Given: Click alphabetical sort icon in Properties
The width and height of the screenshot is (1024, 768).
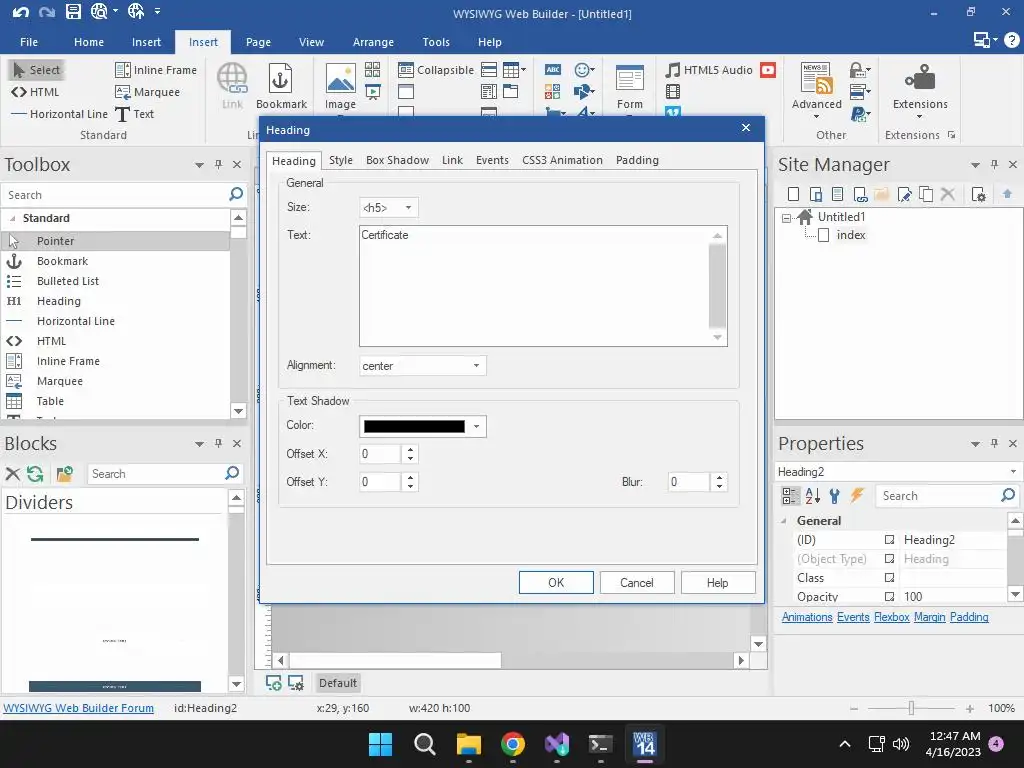Looking at the screenshot, I should pyautogui.click(x=812, y=496).
